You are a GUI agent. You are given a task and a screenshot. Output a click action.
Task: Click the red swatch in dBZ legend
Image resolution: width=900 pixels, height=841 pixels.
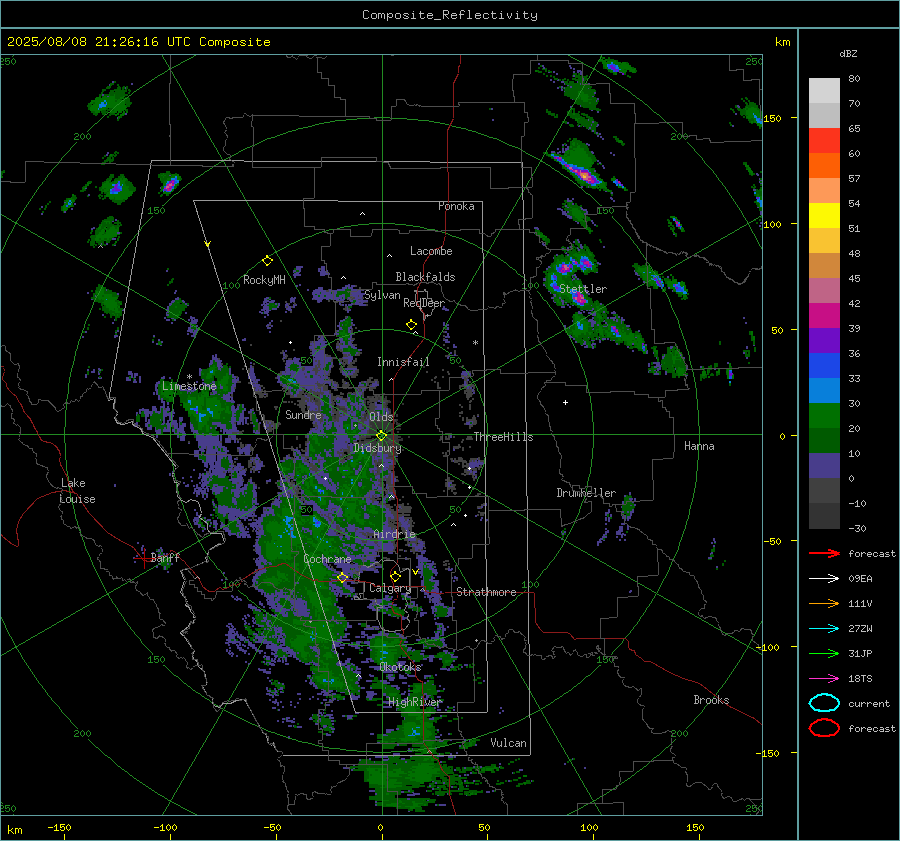(824, 141)
